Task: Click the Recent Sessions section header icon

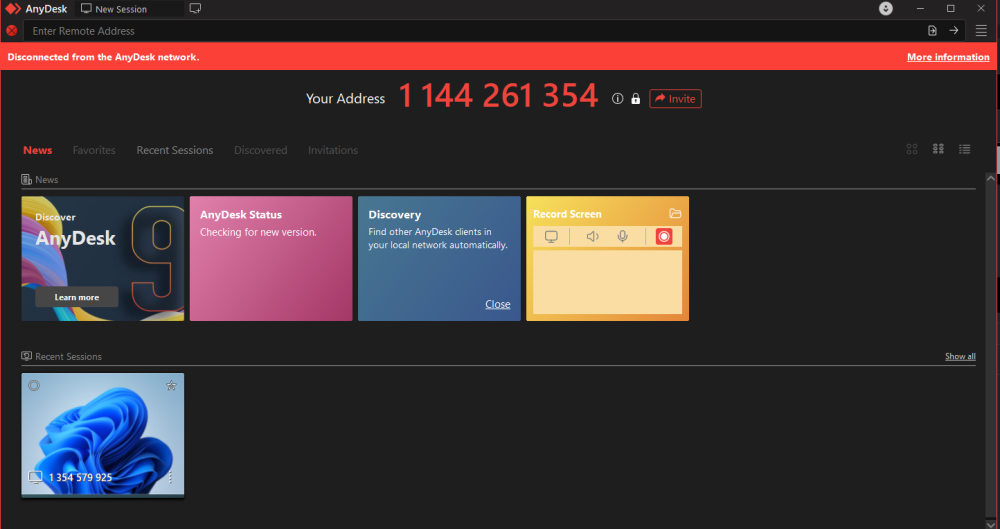Action: pos(26,357)
